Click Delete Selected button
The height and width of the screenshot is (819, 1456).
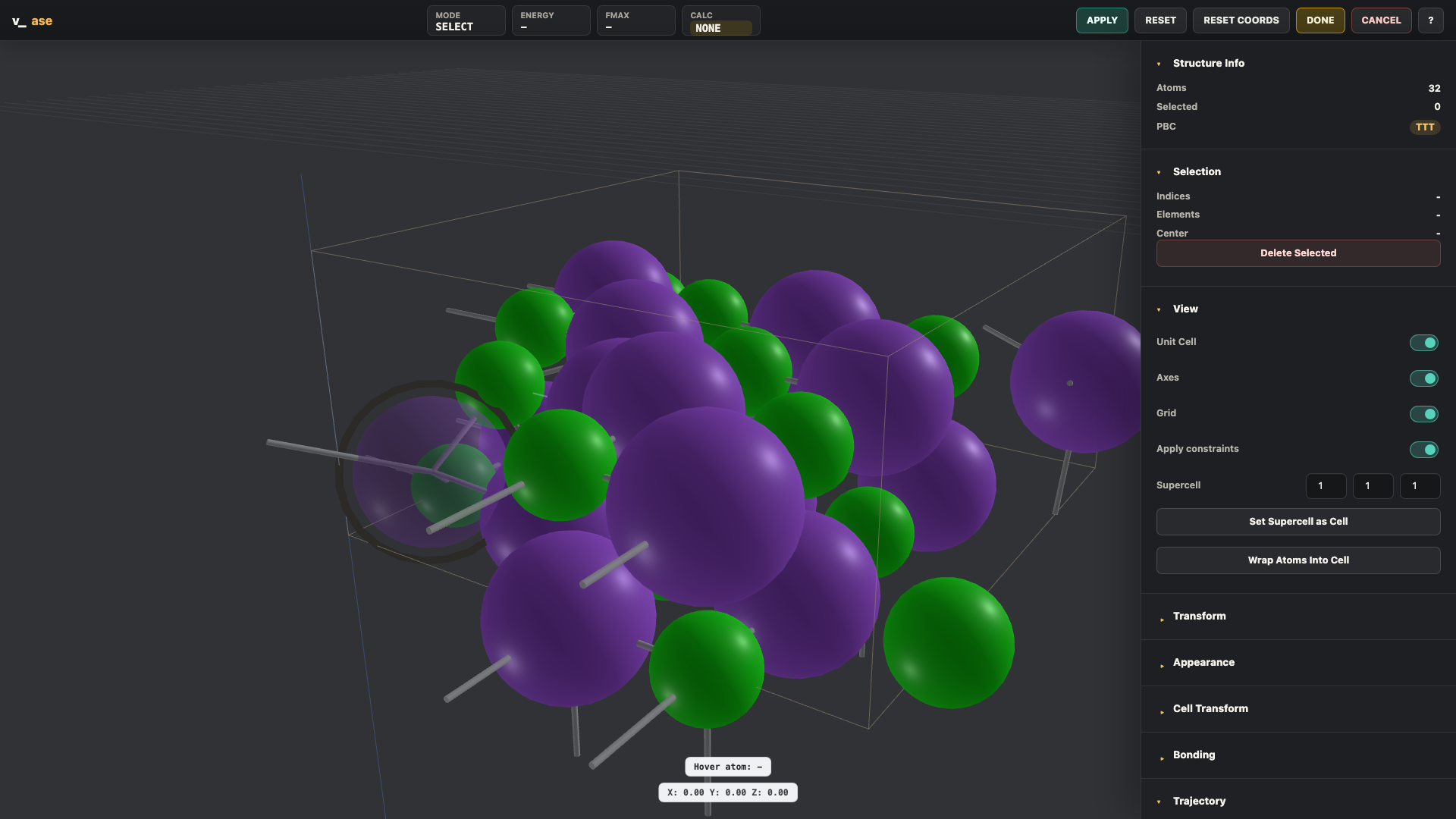click(1298, 253)
